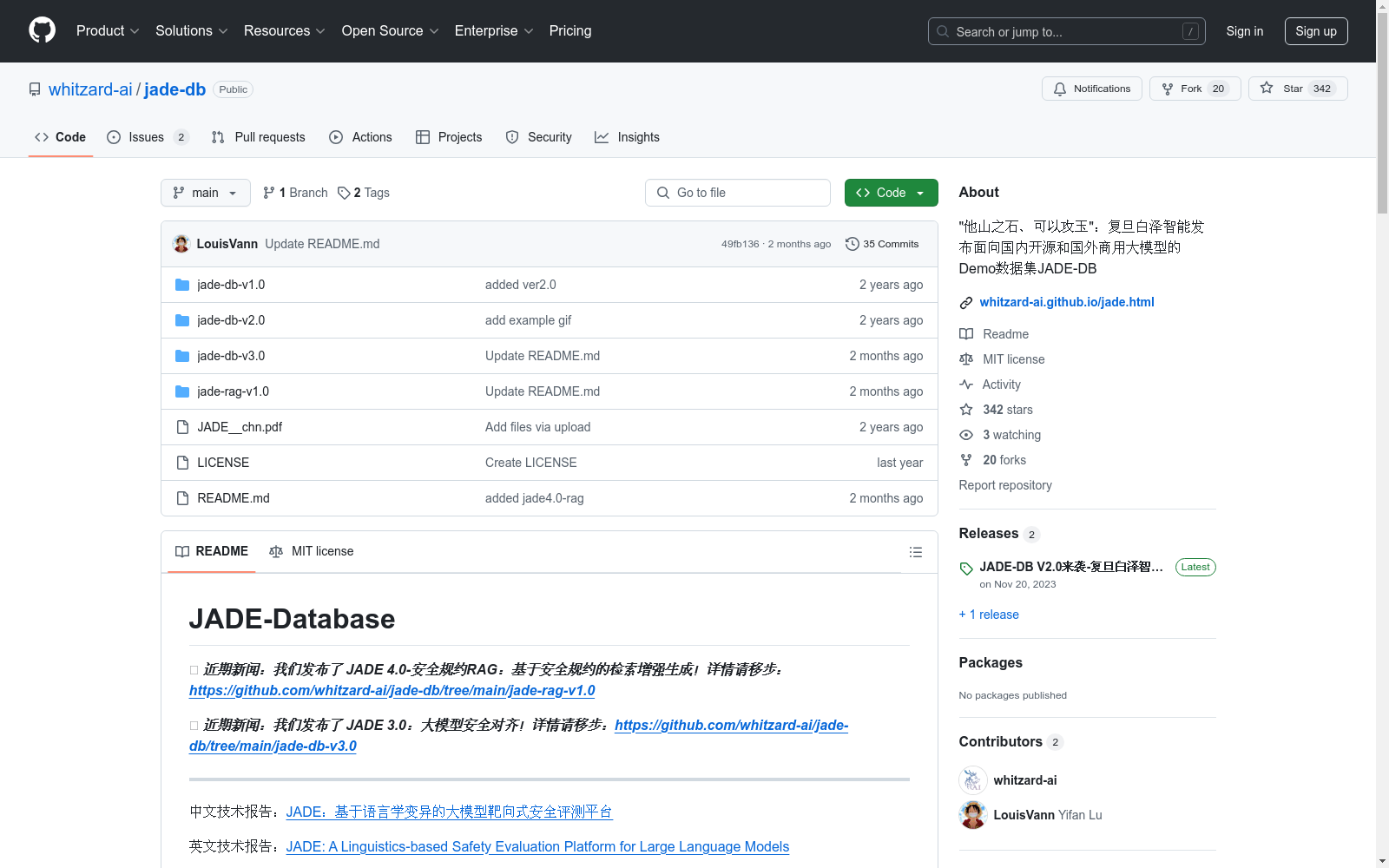
Task: Open the Pricing page
Action: tap(570, 30)
